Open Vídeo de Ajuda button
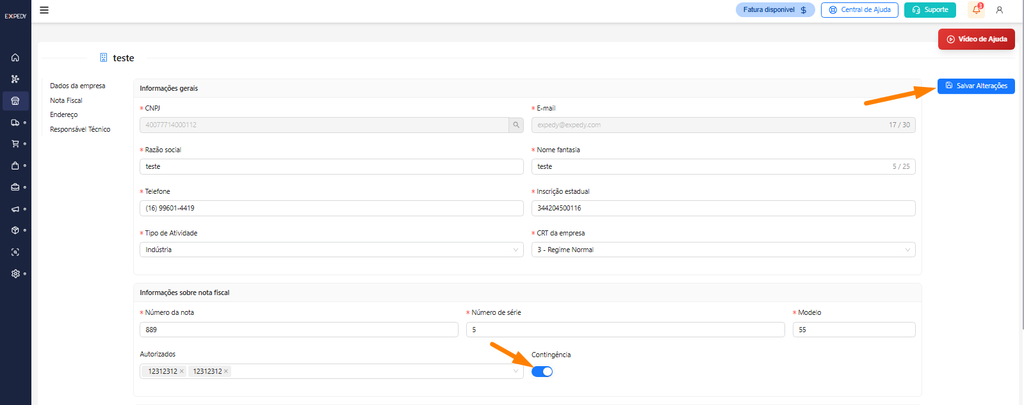Image resolution: width=1024 pixels, height=405 pixels. coord(976,39)
